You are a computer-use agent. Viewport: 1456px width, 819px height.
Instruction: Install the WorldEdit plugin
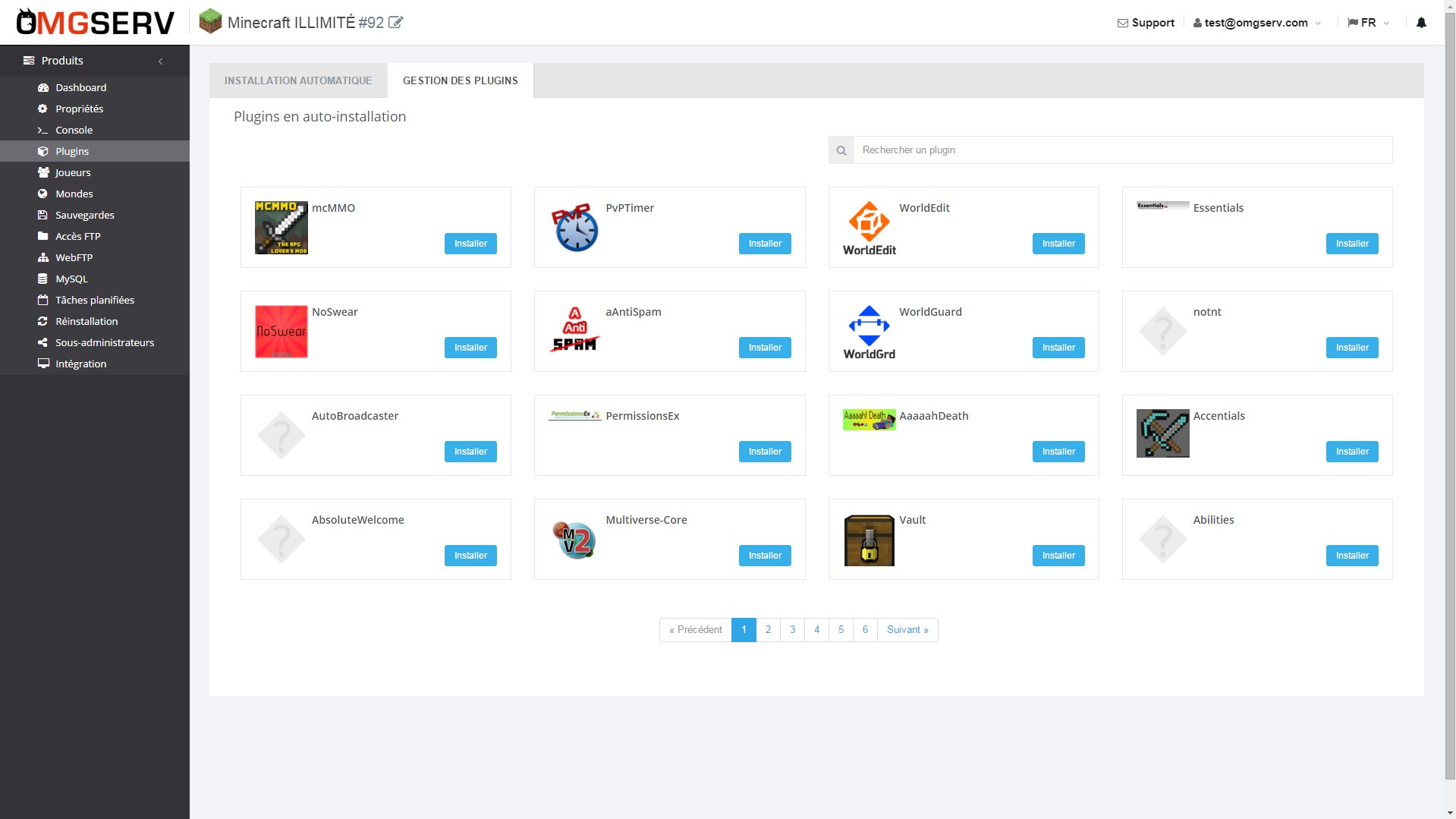(1058, 244)
